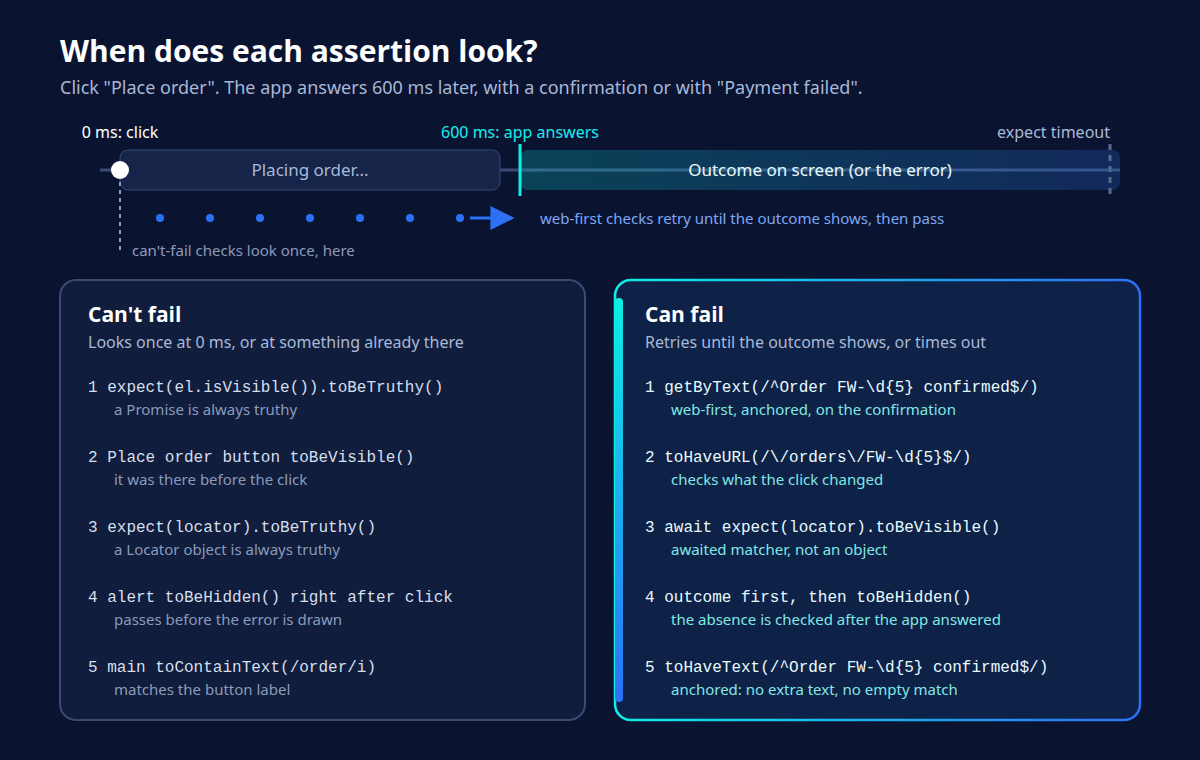Viewport: 1200px width, 760px height.
Task: Click 'Looks once at 0 ms' card subtitle
Action: 276,343
